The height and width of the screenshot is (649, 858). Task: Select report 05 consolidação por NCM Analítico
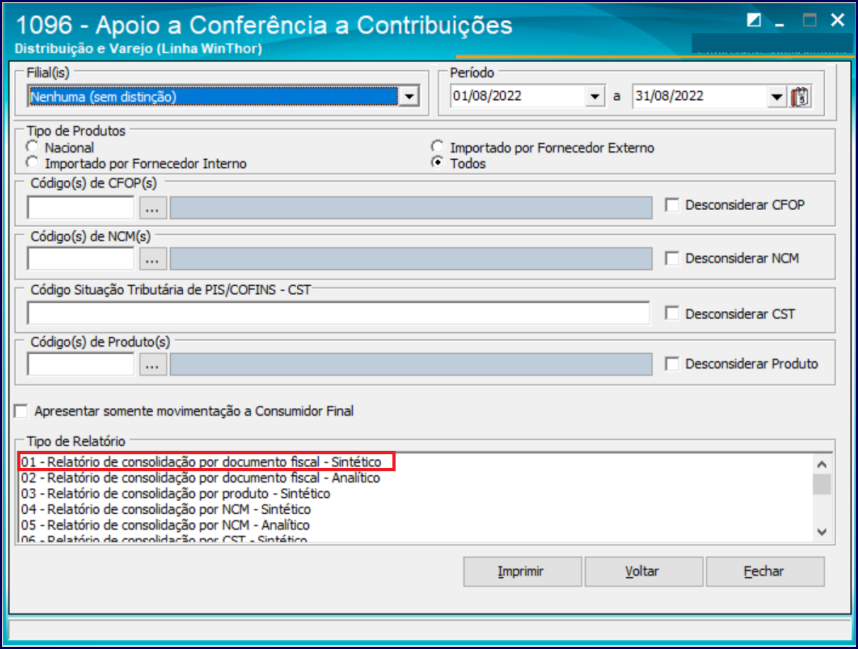(x=165, y=525)
